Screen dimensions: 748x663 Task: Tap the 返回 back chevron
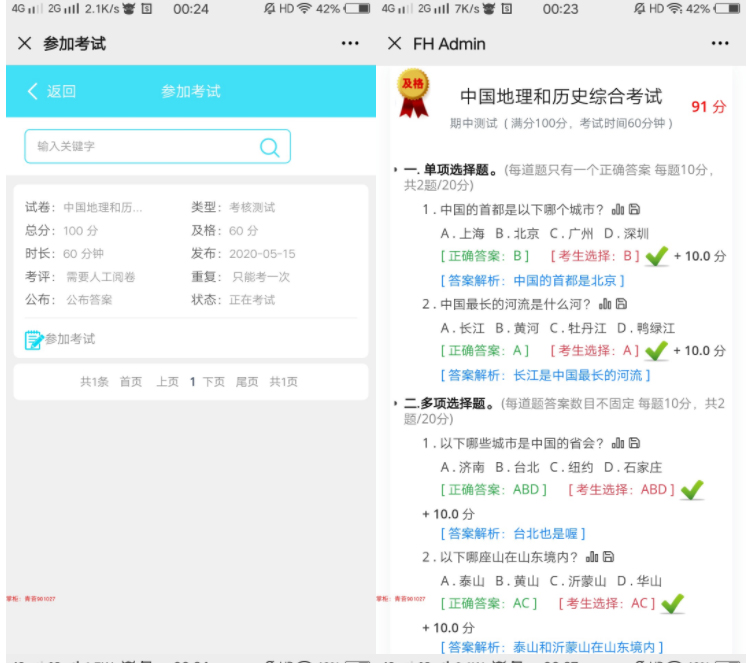pos(32,91)
